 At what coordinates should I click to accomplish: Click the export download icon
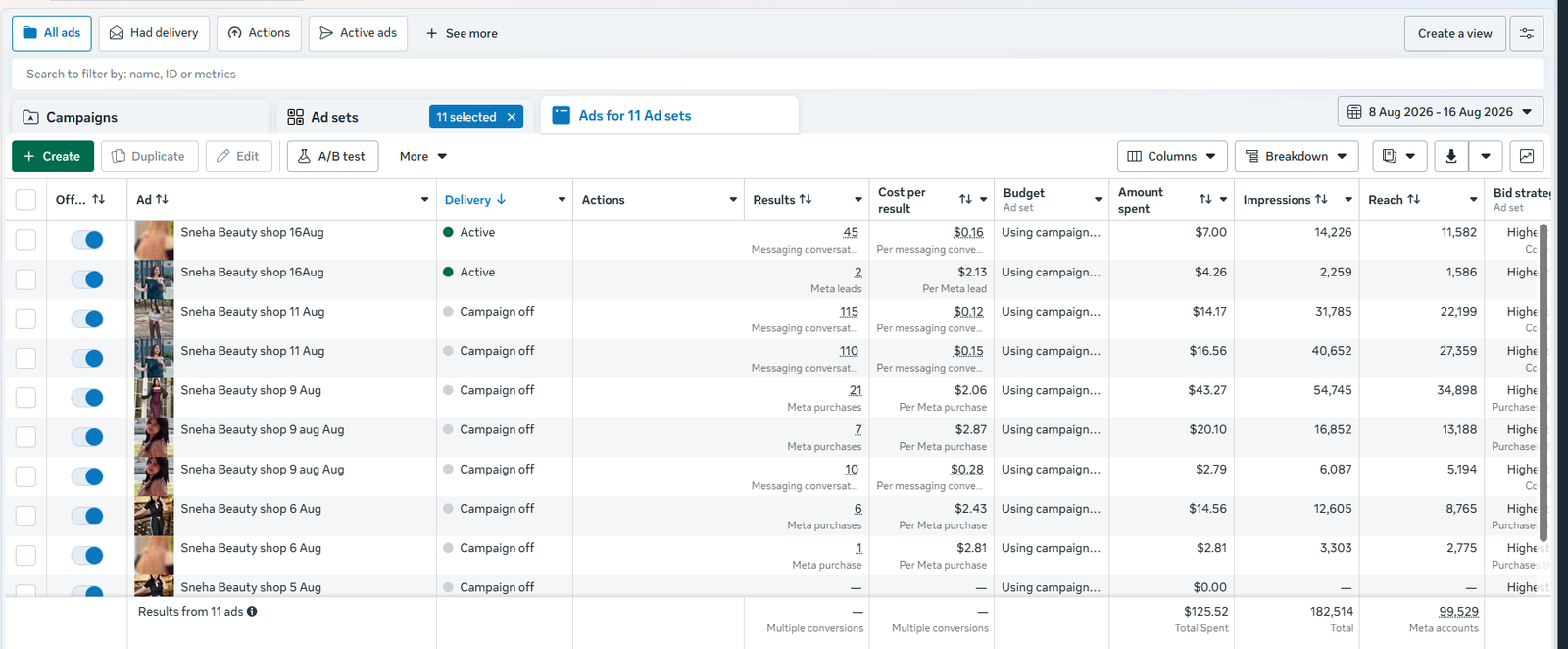(x=1451, y=156)
